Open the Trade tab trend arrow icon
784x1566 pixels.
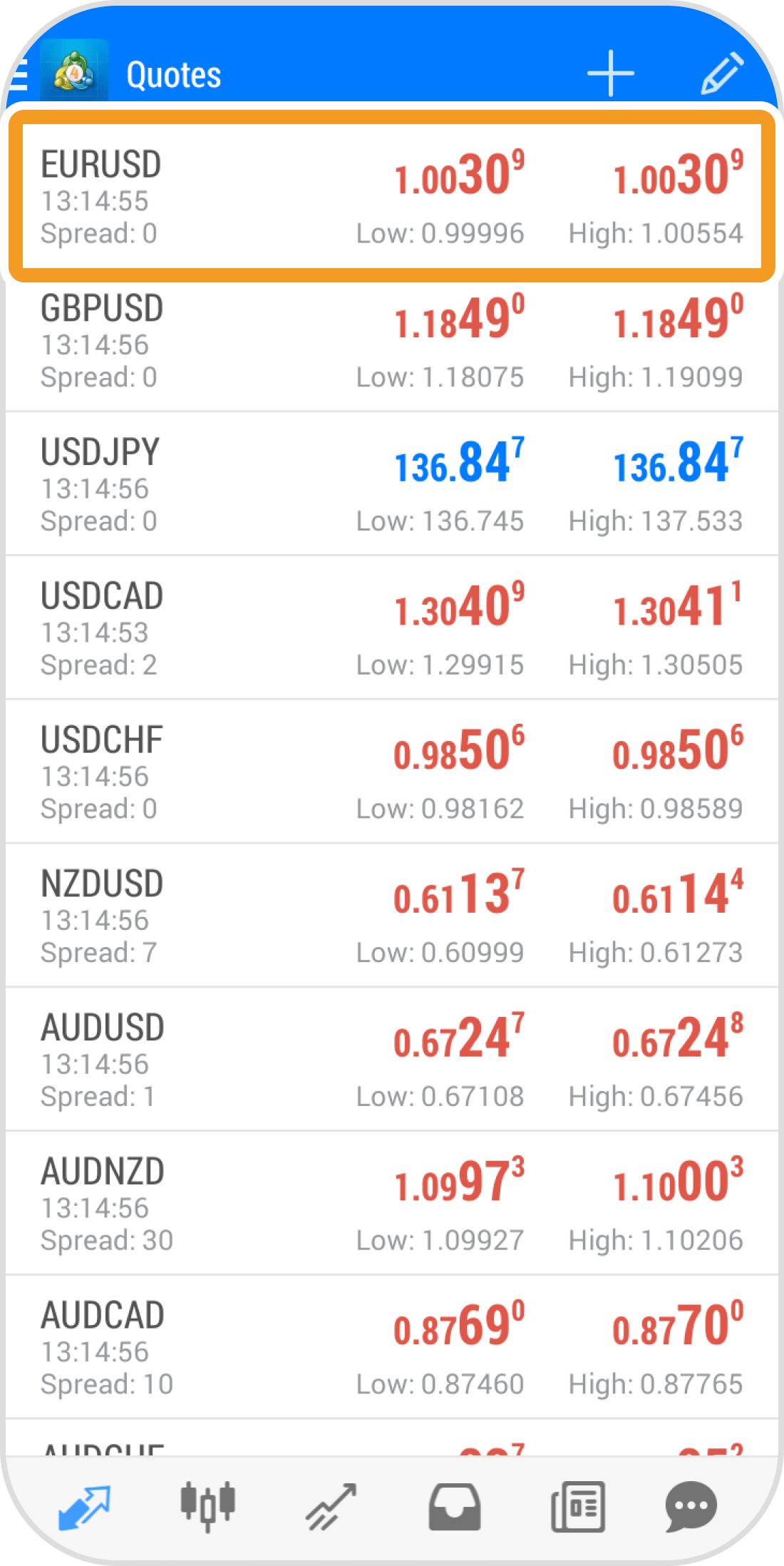(x=331, y=1507)
